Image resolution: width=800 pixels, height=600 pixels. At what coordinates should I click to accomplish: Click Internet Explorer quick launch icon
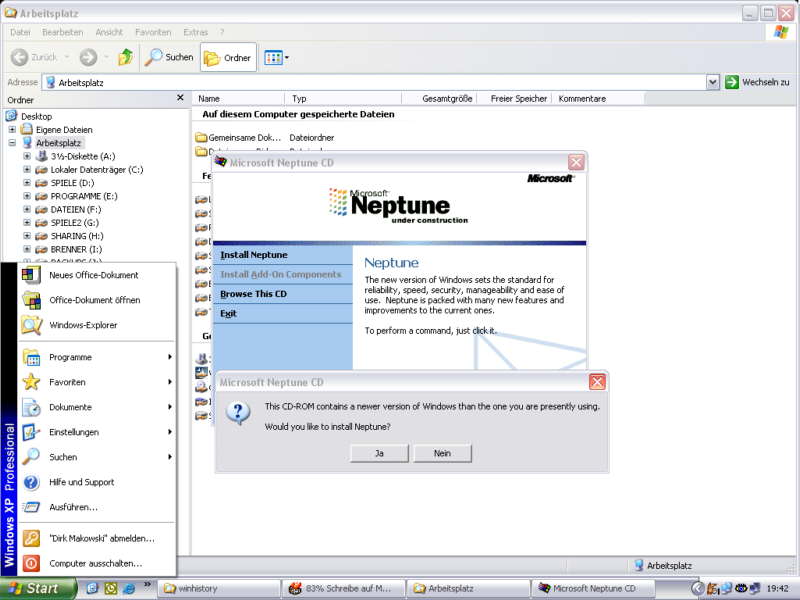[x=129, y=589]
